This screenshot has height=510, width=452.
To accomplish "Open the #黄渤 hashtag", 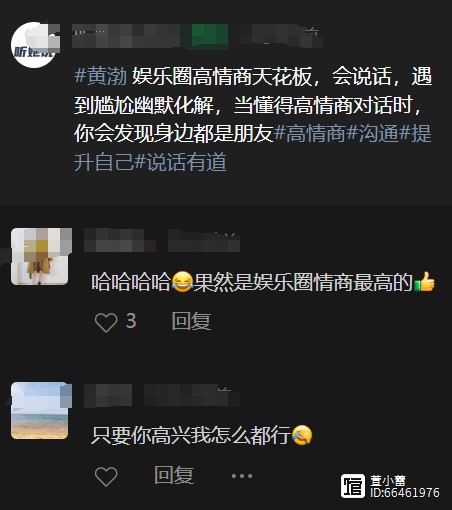I will click(x=101, y=76).
